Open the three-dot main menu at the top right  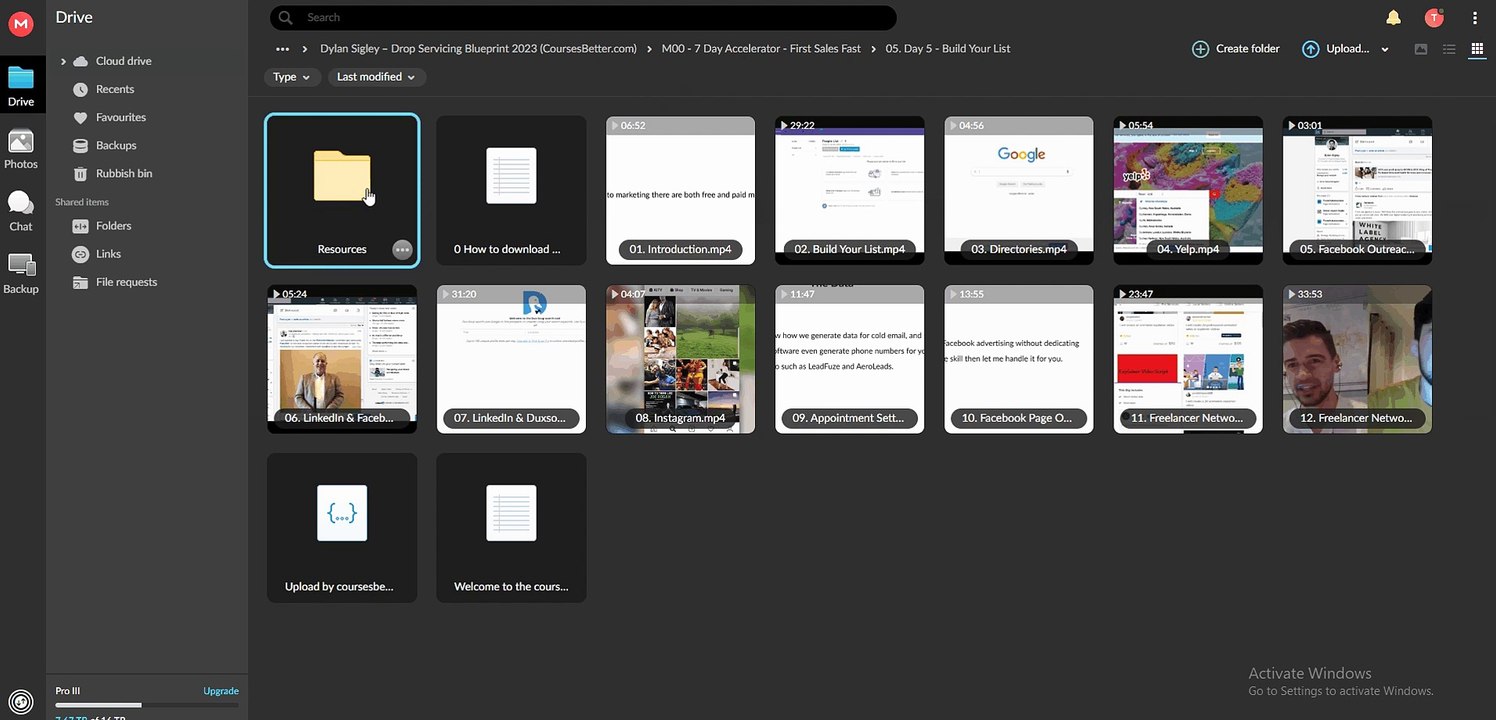tap(1475, 18)
